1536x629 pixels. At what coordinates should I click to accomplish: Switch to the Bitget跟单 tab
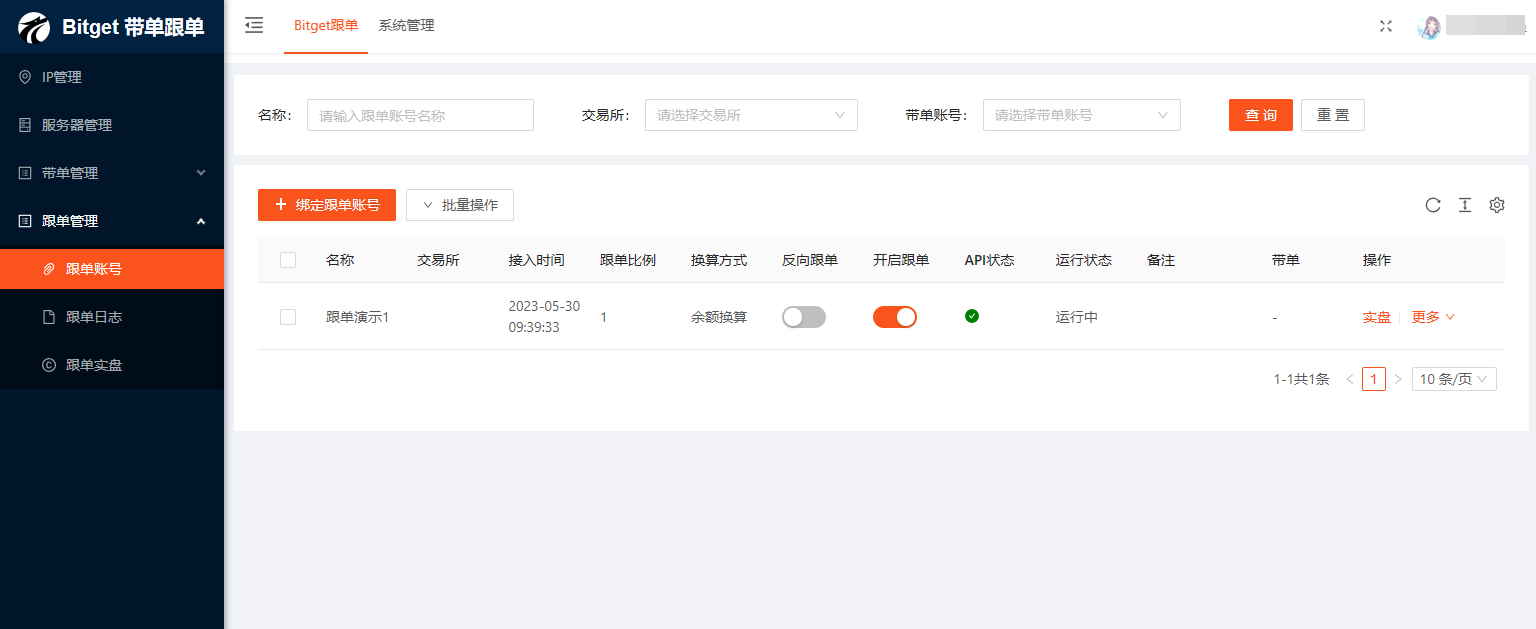[326, 26]
